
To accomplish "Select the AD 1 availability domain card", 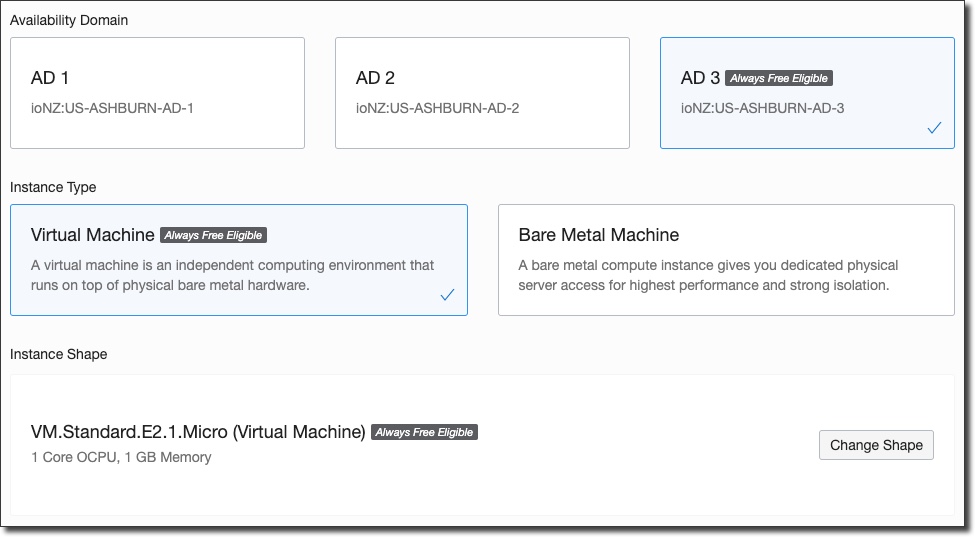I will (157, 93).
